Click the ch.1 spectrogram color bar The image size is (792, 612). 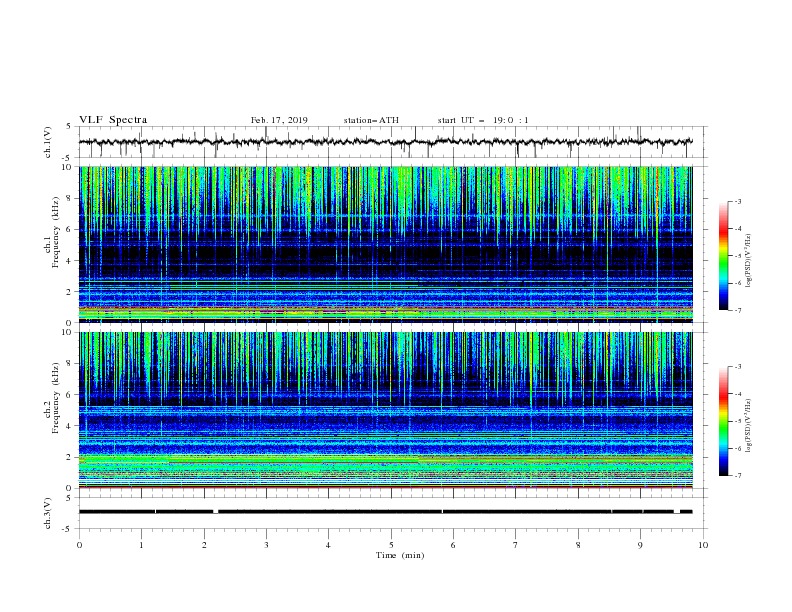pyautogui.click(x=723, y=256)
